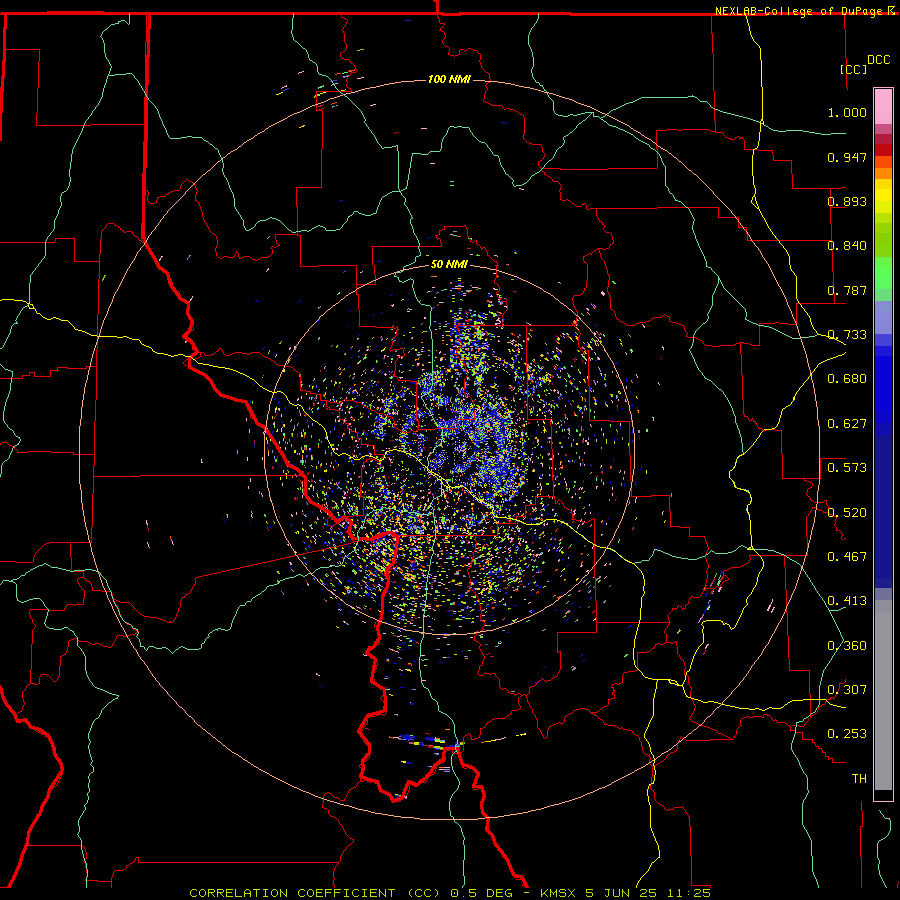Click the 0.947 legend value
The width and height of the screenshot is (900, 900).
point(847,157)
